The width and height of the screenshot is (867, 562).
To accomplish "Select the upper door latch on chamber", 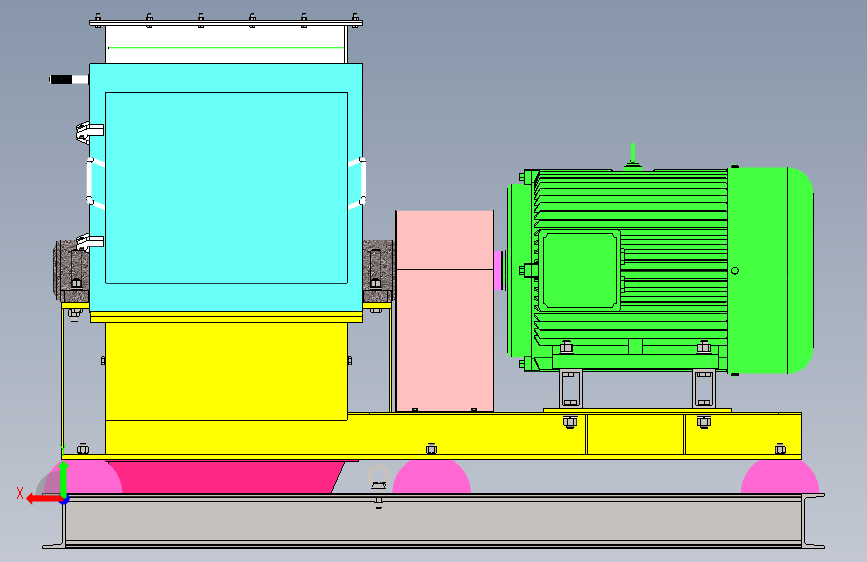I will pos(89,132).
